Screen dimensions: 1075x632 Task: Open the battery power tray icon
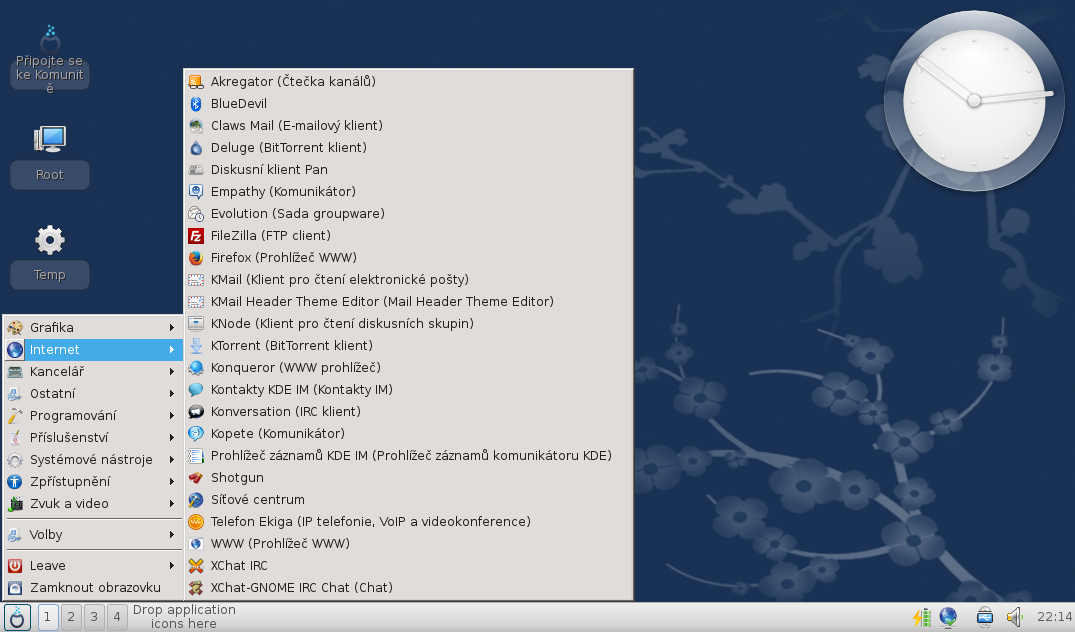click(921, 617)
